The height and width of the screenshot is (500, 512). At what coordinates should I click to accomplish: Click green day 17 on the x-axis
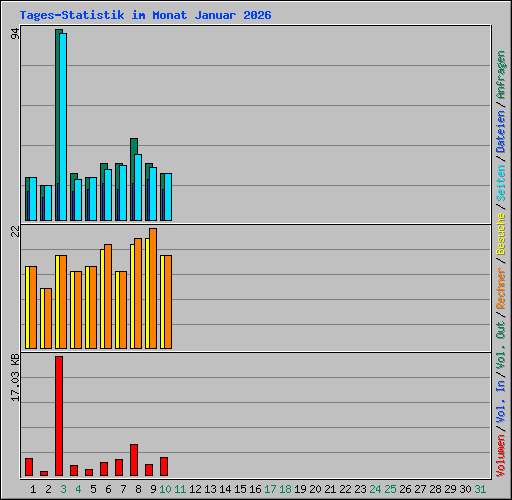(x=270, y=489)
